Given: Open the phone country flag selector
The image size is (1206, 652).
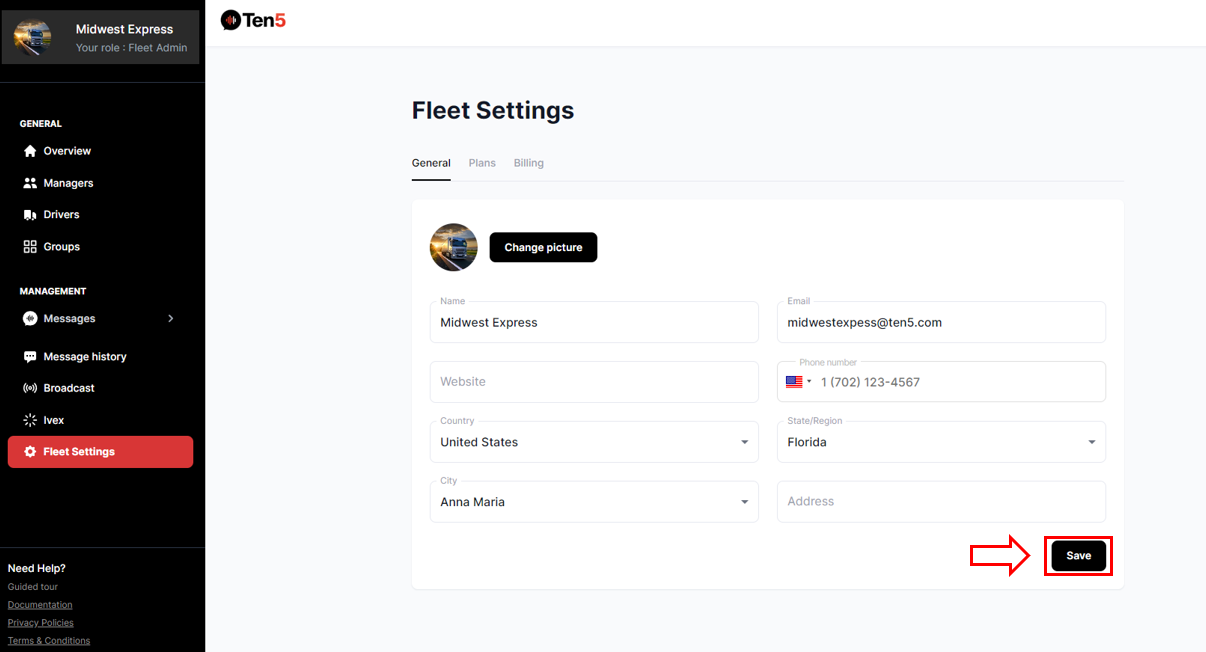Looking at the screenshot, I should point(798,382).
